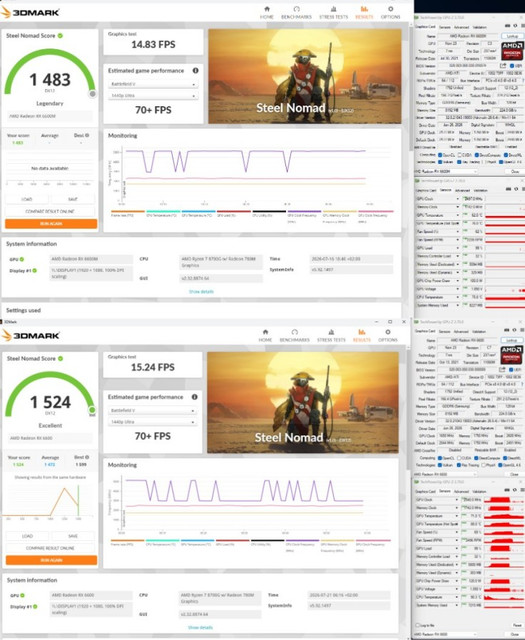Open GPU selector dropdown in RX 6600M GPU-Z window
Image resolution: width=525 pixels, height=640 pixels.
coord(446,171)
